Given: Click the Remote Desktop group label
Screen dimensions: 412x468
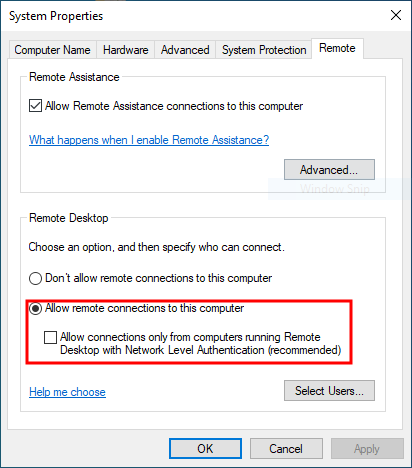Looking at the screenshot, I should pos(69,218).
